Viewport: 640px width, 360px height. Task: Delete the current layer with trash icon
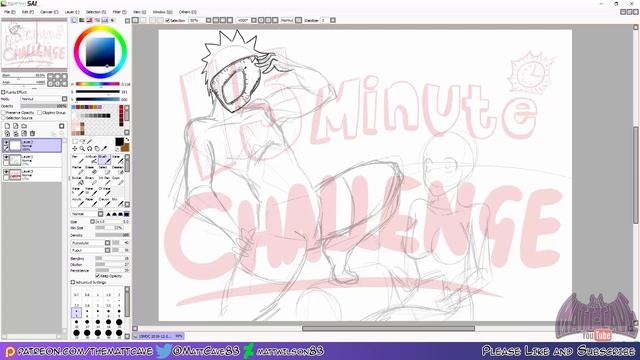point(32,133)
